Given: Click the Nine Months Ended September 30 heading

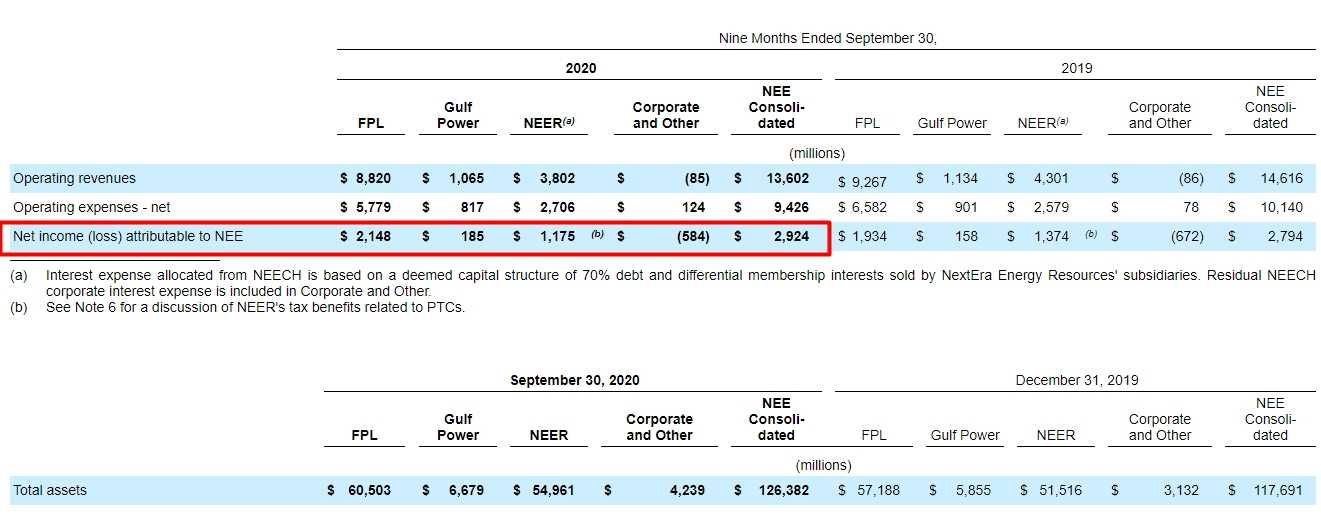Looking at the screenshot, I should pyautogui.click(x=827, y=39).
